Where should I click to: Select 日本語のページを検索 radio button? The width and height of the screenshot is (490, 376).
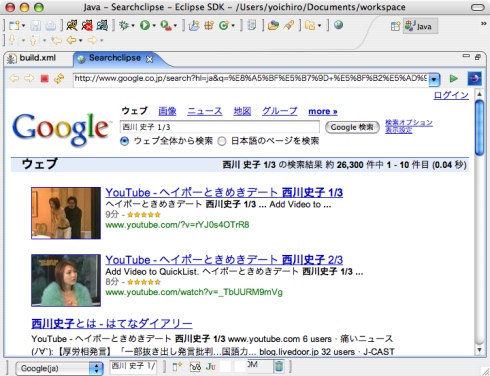222,141
